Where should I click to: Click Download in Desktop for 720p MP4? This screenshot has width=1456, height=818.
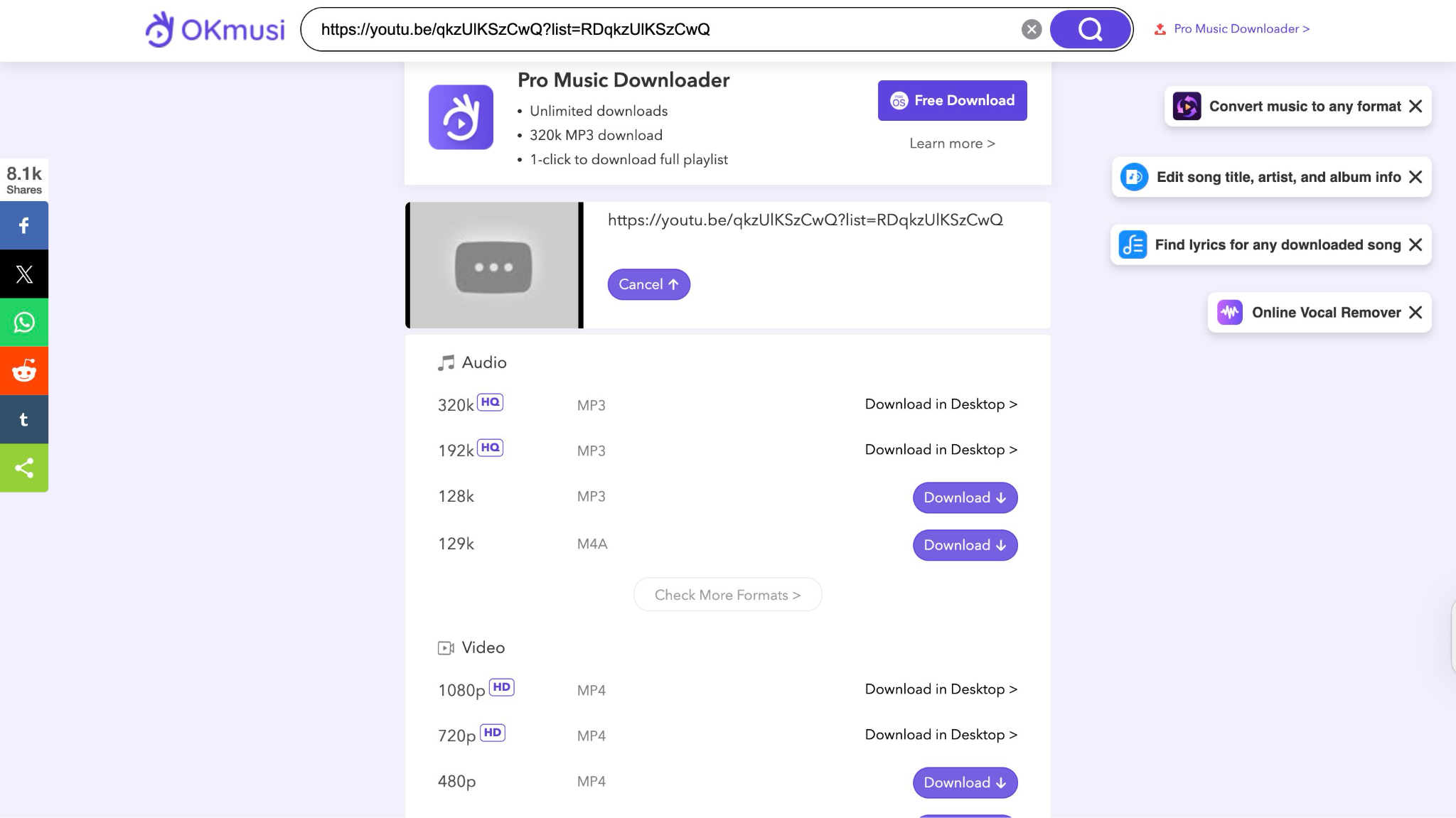[x=941, y=735]
